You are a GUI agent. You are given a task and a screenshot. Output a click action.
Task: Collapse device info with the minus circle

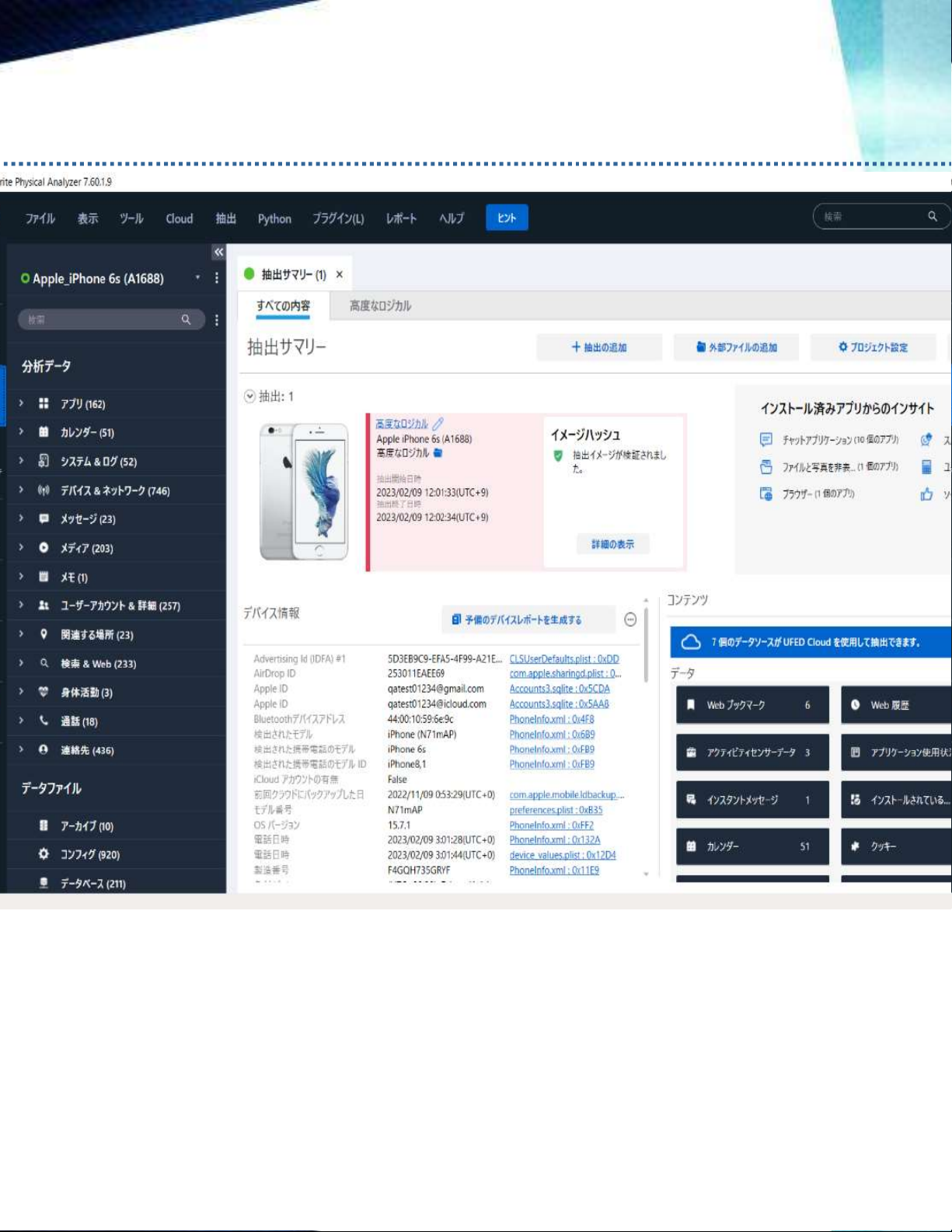[630, 619]
